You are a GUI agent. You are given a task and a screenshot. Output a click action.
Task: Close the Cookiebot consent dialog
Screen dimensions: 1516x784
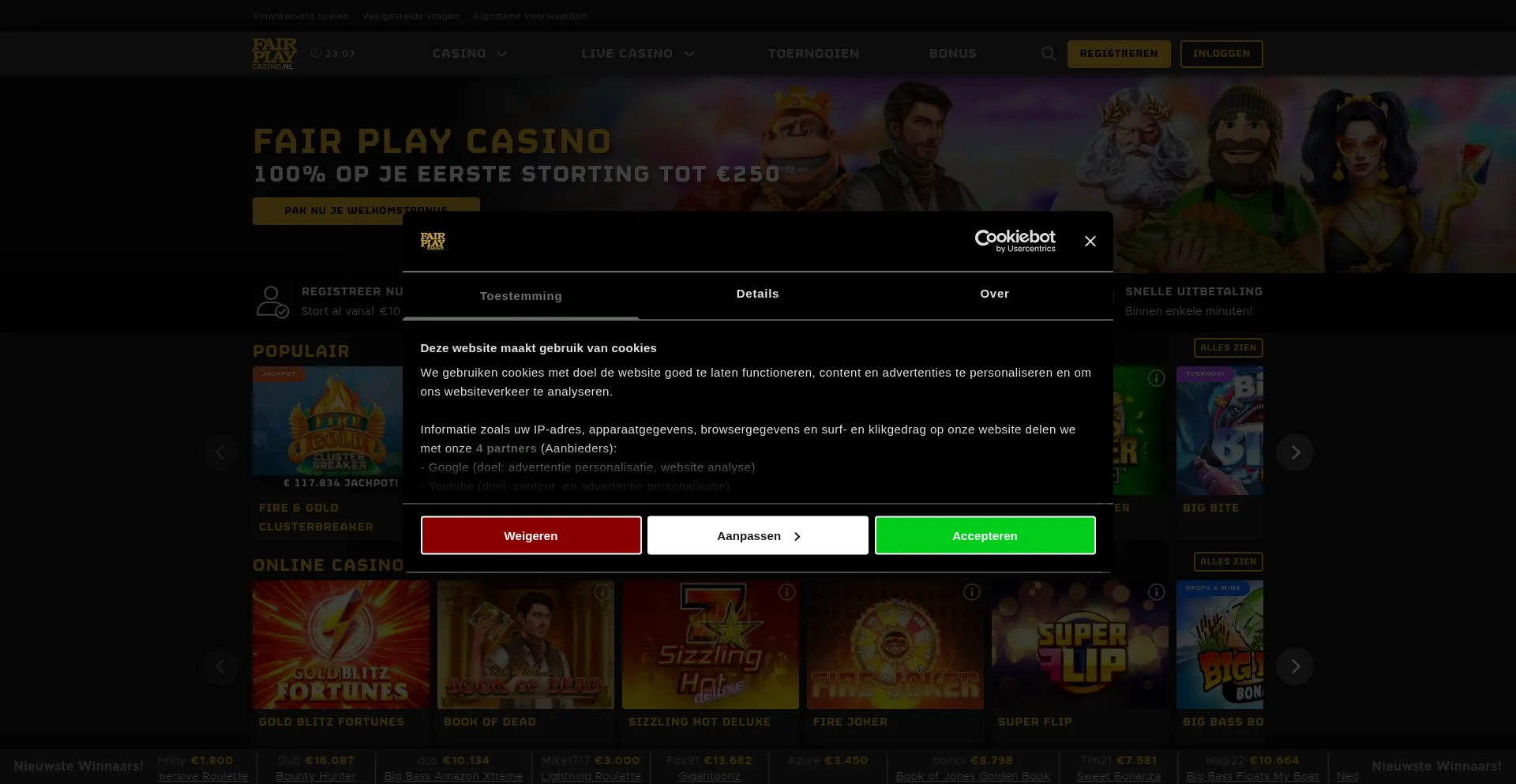[1090, 242]
